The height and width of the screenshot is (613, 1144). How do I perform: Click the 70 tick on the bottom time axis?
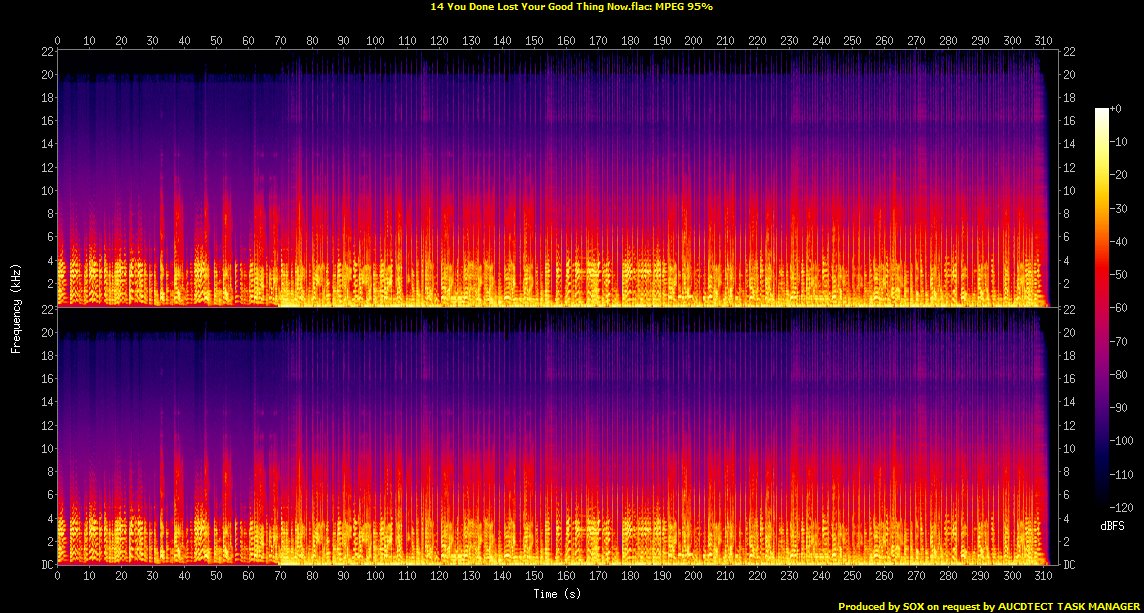point(280,577)
